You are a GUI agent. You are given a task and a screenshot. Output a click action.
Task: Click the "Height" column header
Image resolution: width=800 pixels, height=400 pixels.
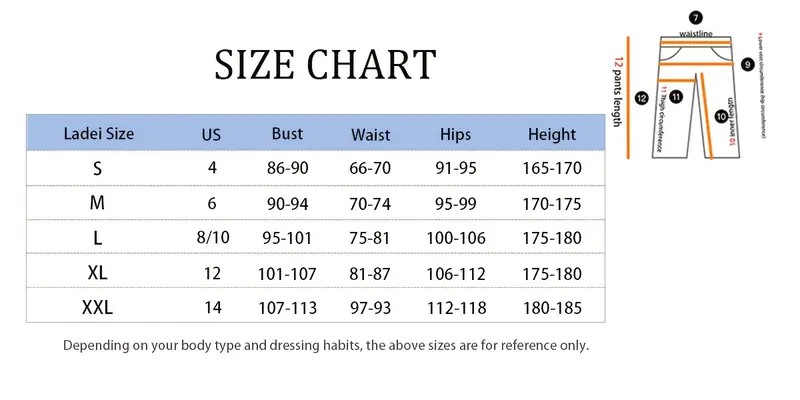[x=552, y=133]
